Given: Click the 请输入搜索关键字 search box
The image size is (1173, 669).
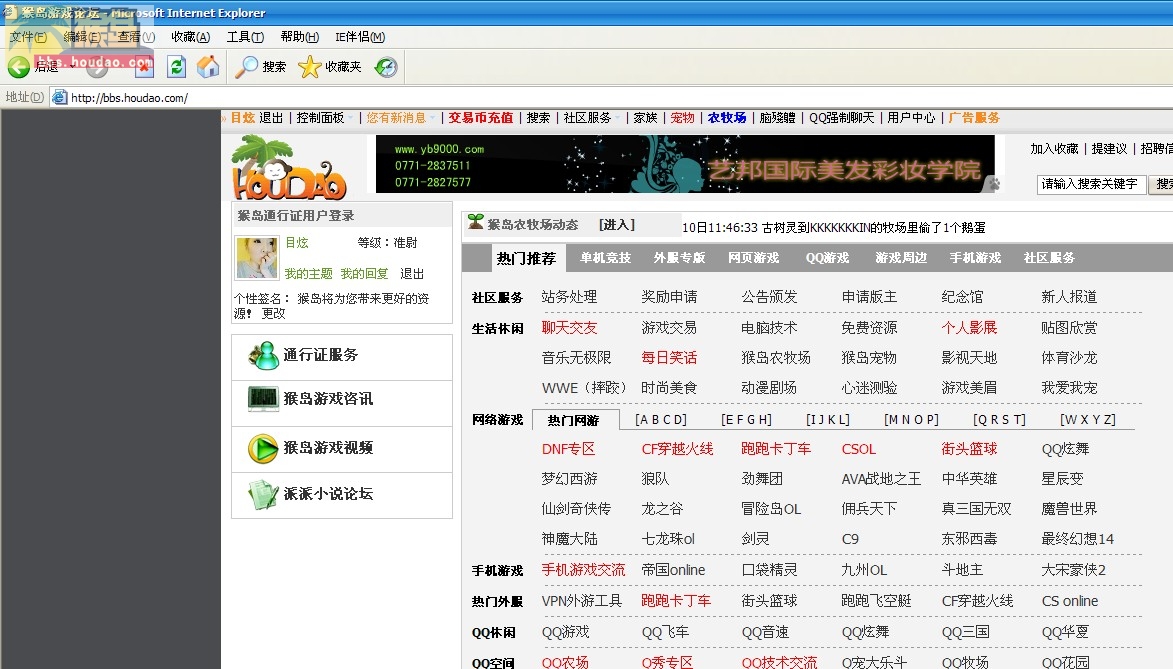Looking at the screenshot, I should tap(1091, 184).
